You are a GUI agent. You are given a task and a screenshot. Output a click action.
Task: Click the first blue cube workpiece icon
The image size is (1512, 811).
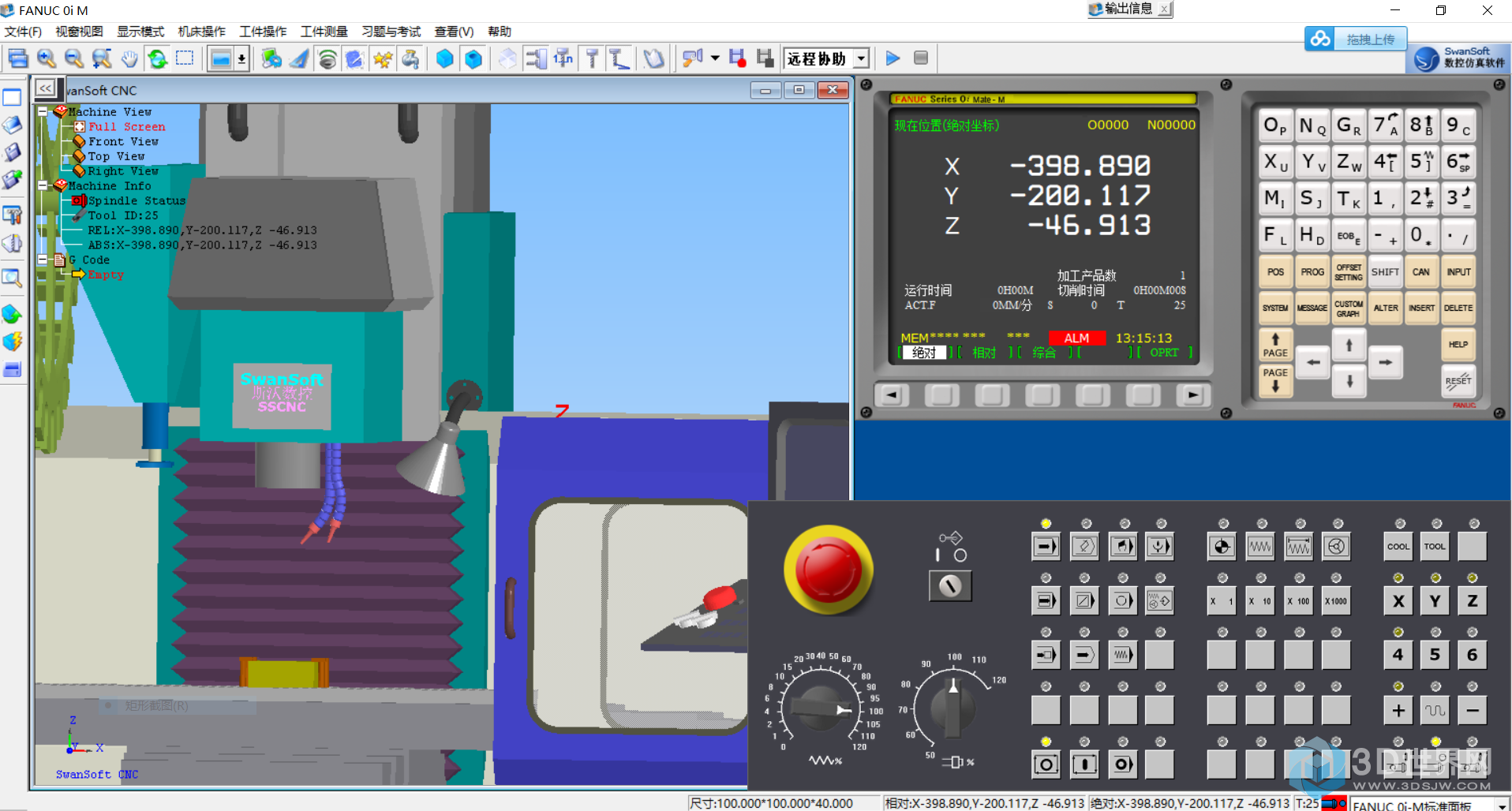tap(445, 59)
